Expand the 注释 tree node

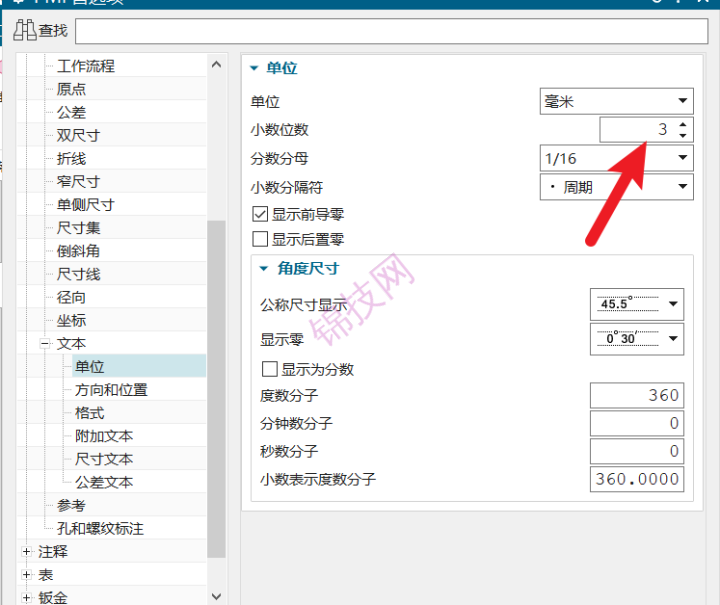[26, 552]
